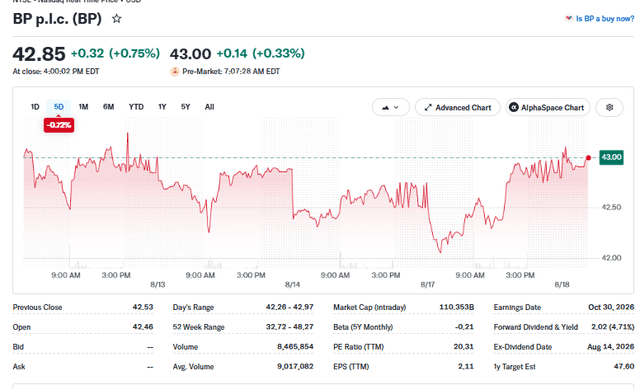Click the EPS (TTM) value 2.11

point(466,367)
